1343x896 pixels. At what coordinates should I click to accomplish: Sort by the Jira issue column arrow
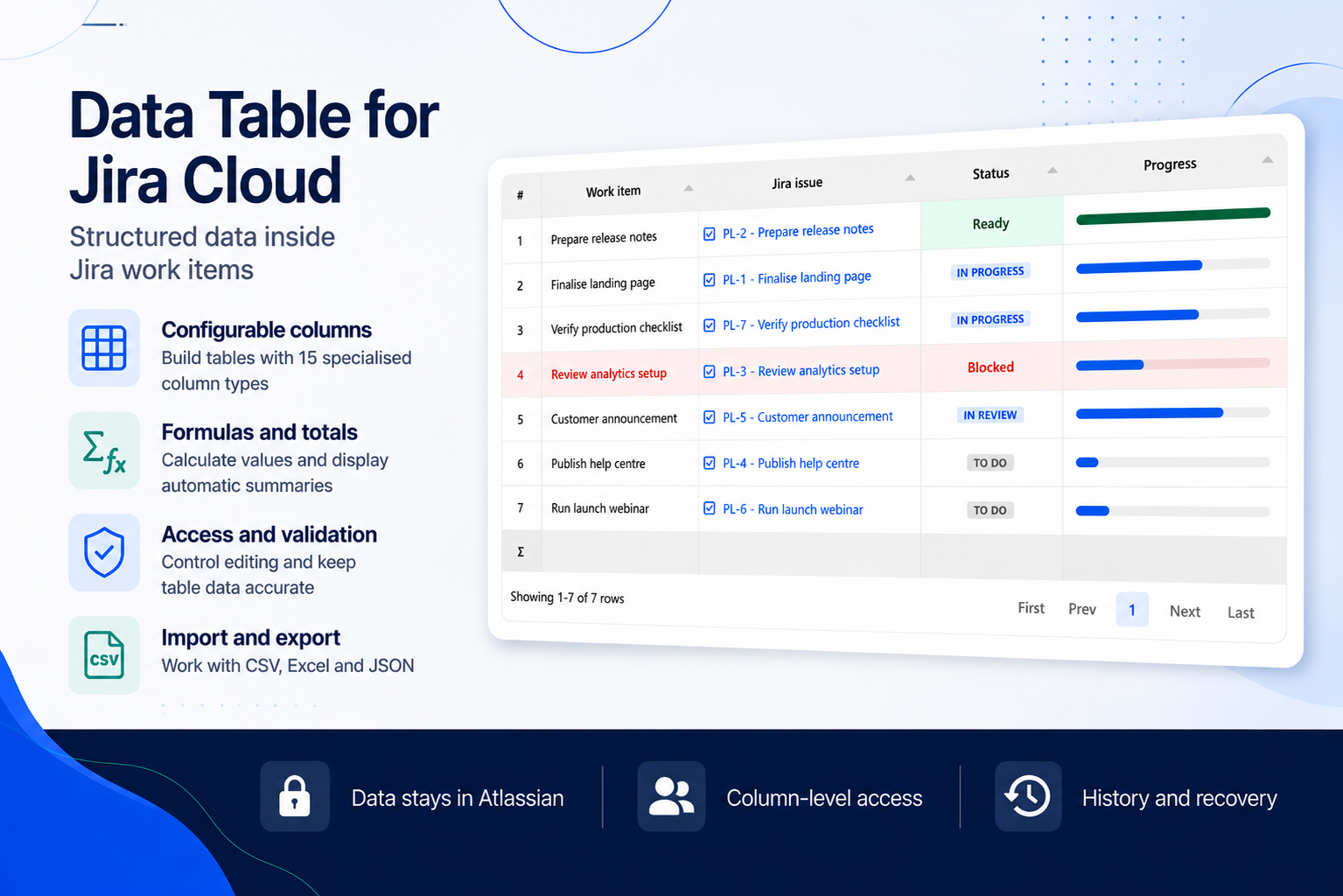click(910, 178)
